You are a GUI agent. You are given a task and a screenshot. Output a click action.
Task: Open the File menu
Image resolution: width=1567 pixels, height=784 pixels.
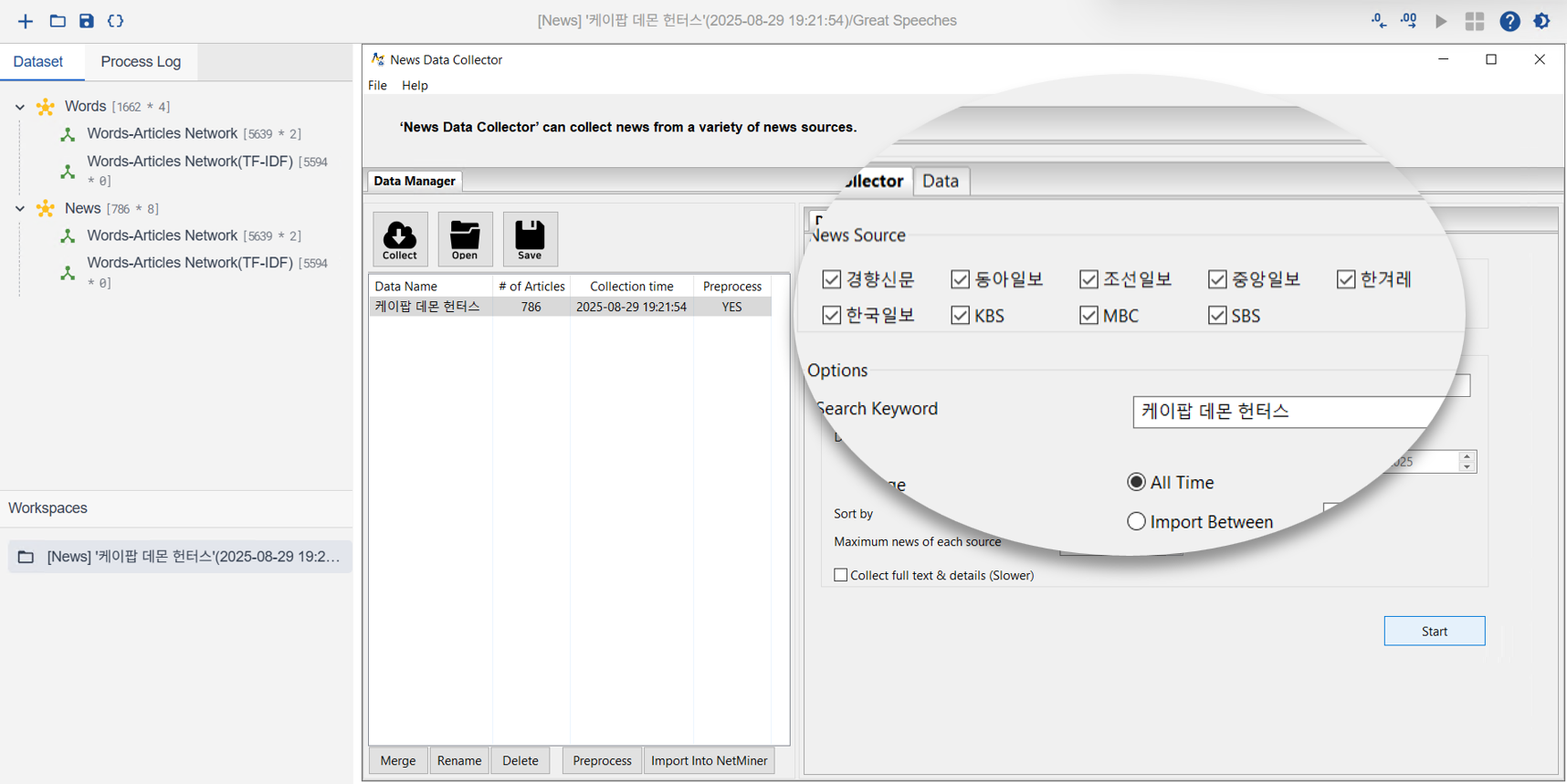point(377,85)
